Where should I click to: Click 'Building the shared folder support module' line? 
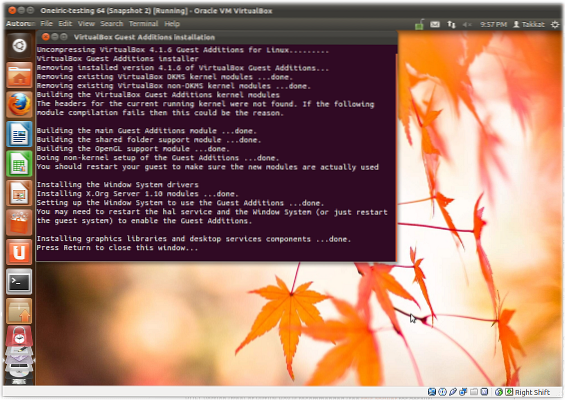[x=149, y=140]
